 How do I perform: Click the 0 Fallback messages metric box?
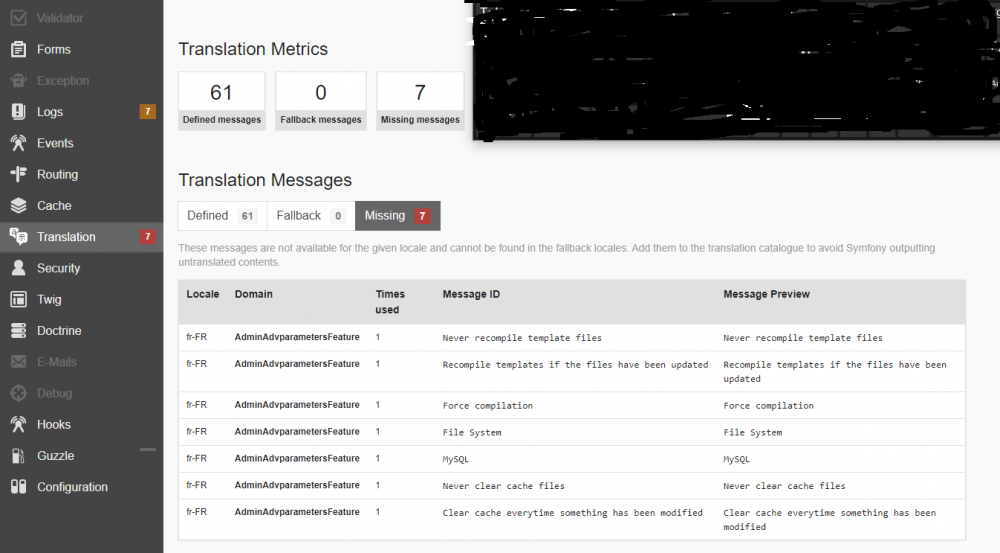(321, 101)
